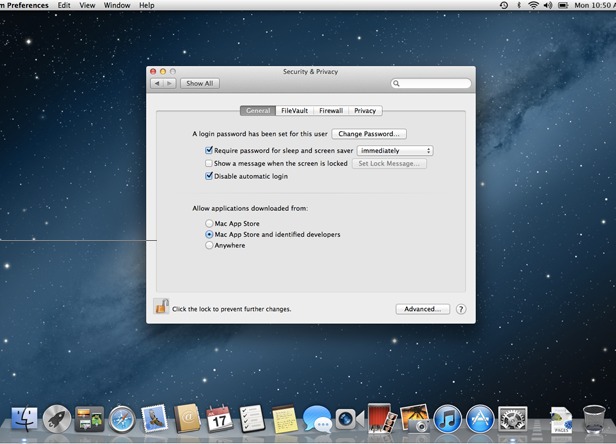Viewport: 616px width, 444px height.
Task: Select Mac App Store only option
Action: click(x=209, y=223)
